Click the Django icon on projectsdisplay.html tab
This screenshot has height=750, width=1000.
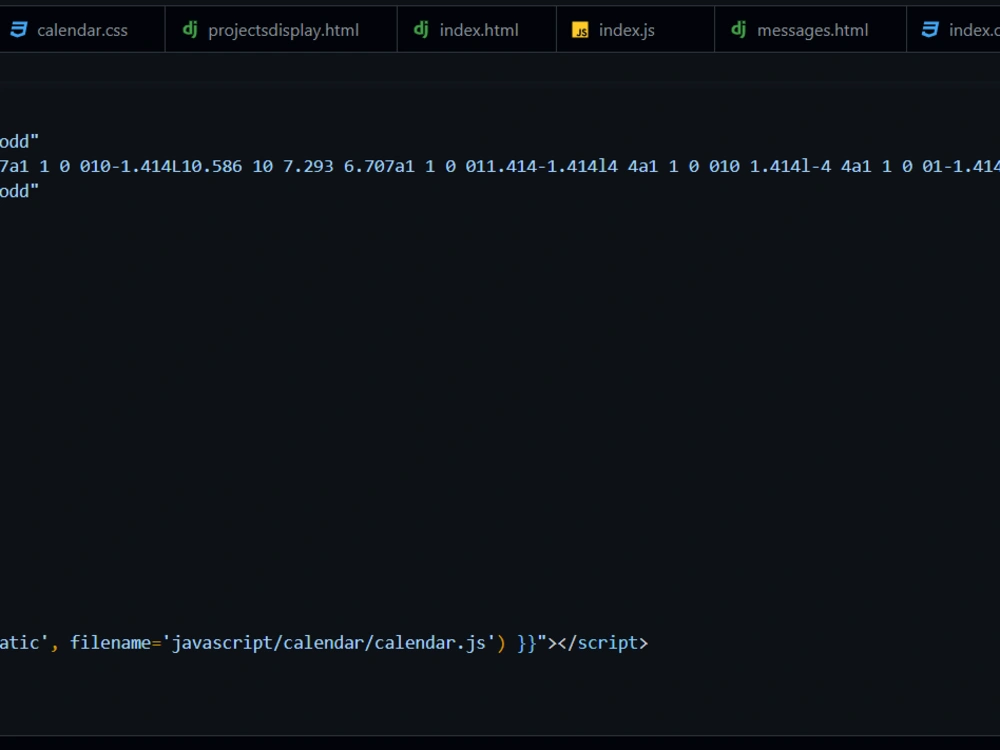(x=190, y=29)
